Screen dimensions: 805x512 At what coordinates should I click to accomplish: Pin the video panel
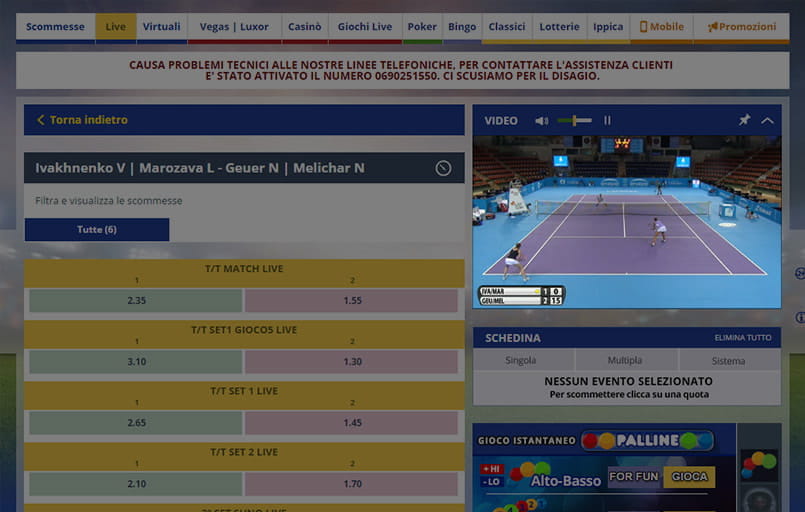[x=744, y=121]
